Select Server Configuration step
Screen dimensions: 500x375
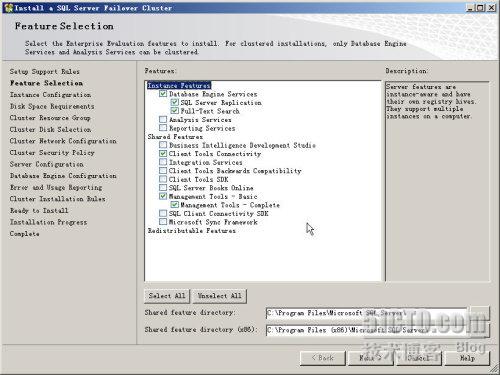(x=47, y=164)
